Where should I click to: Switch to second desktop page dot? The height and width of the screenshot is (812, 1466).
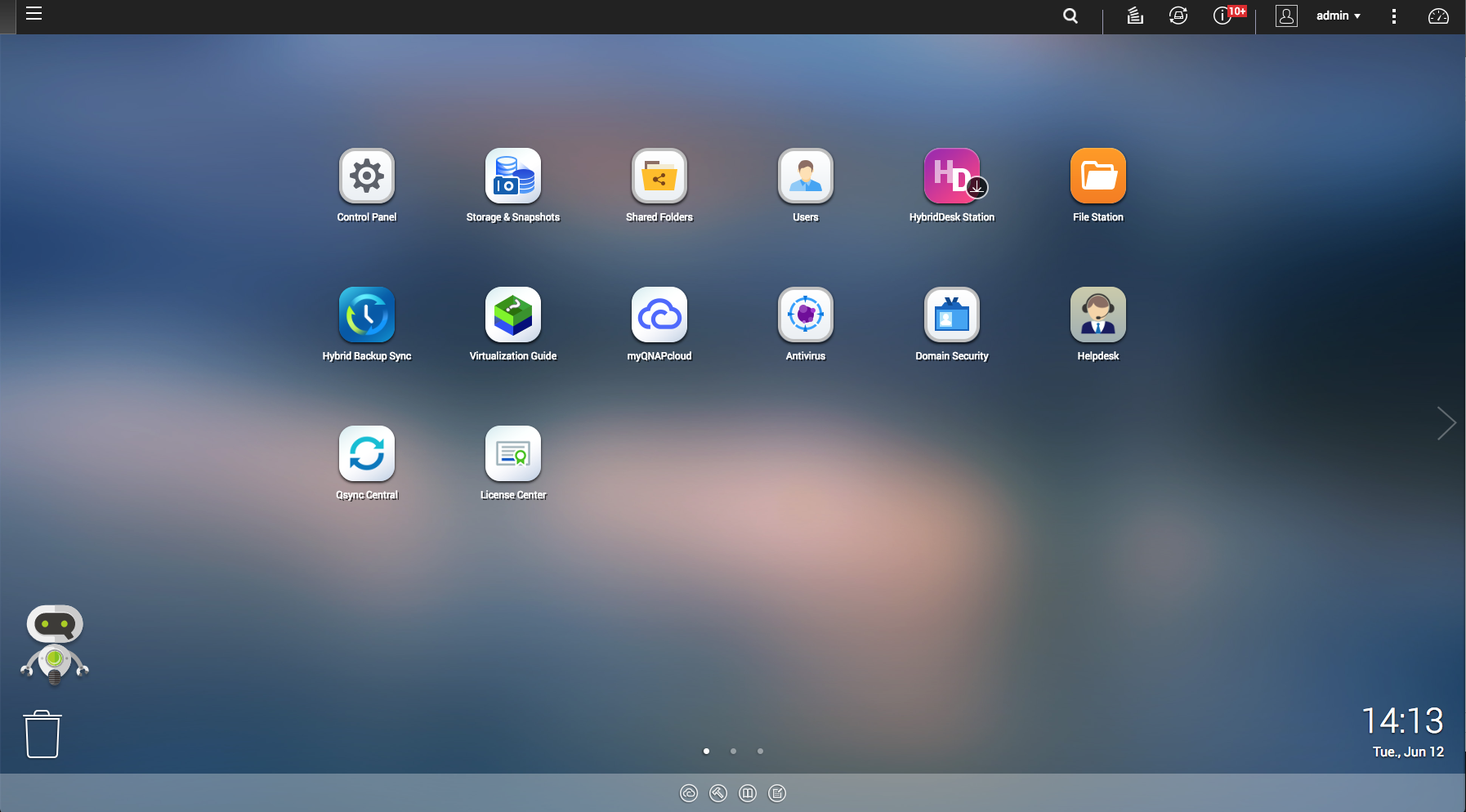click(x=733, y=751)
